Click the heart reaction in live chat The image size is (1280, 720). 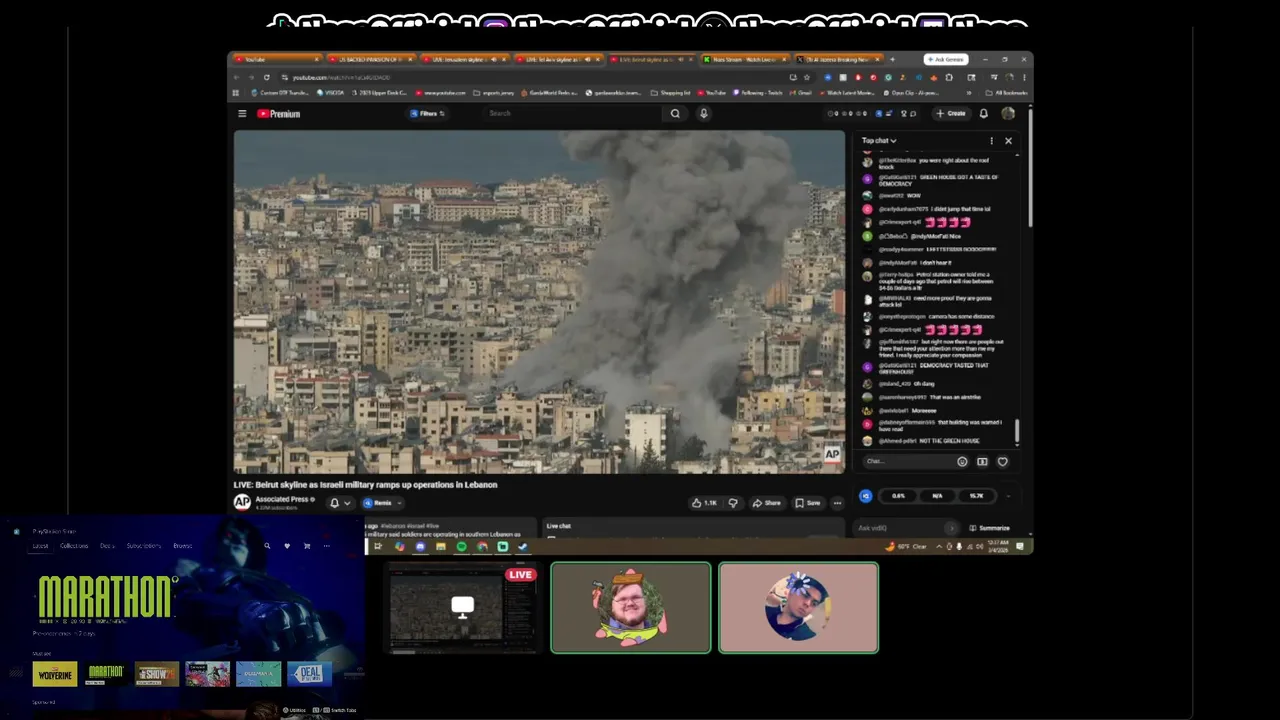[1002, 462]
